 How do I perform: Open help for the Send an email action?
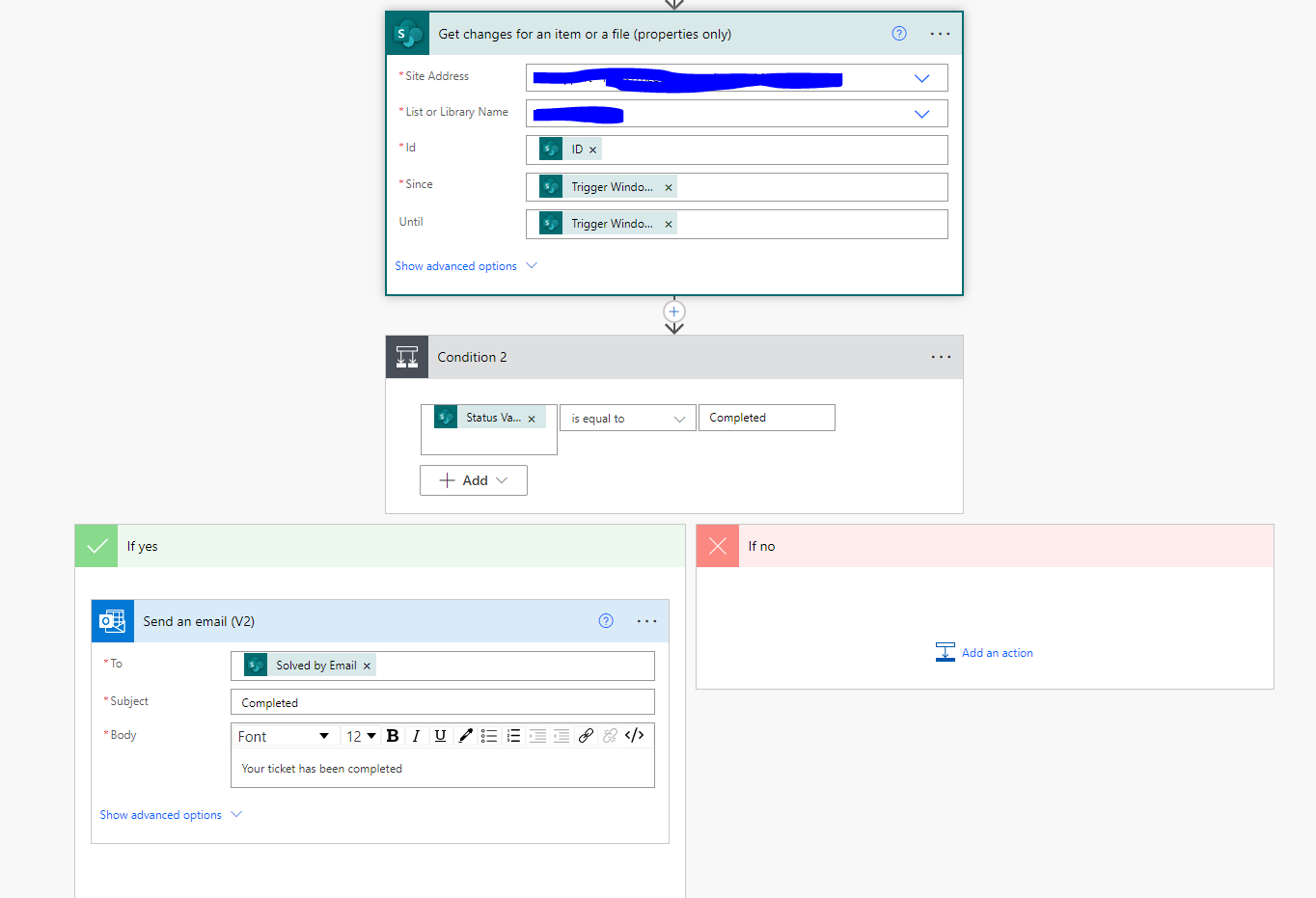coord(606,621)
